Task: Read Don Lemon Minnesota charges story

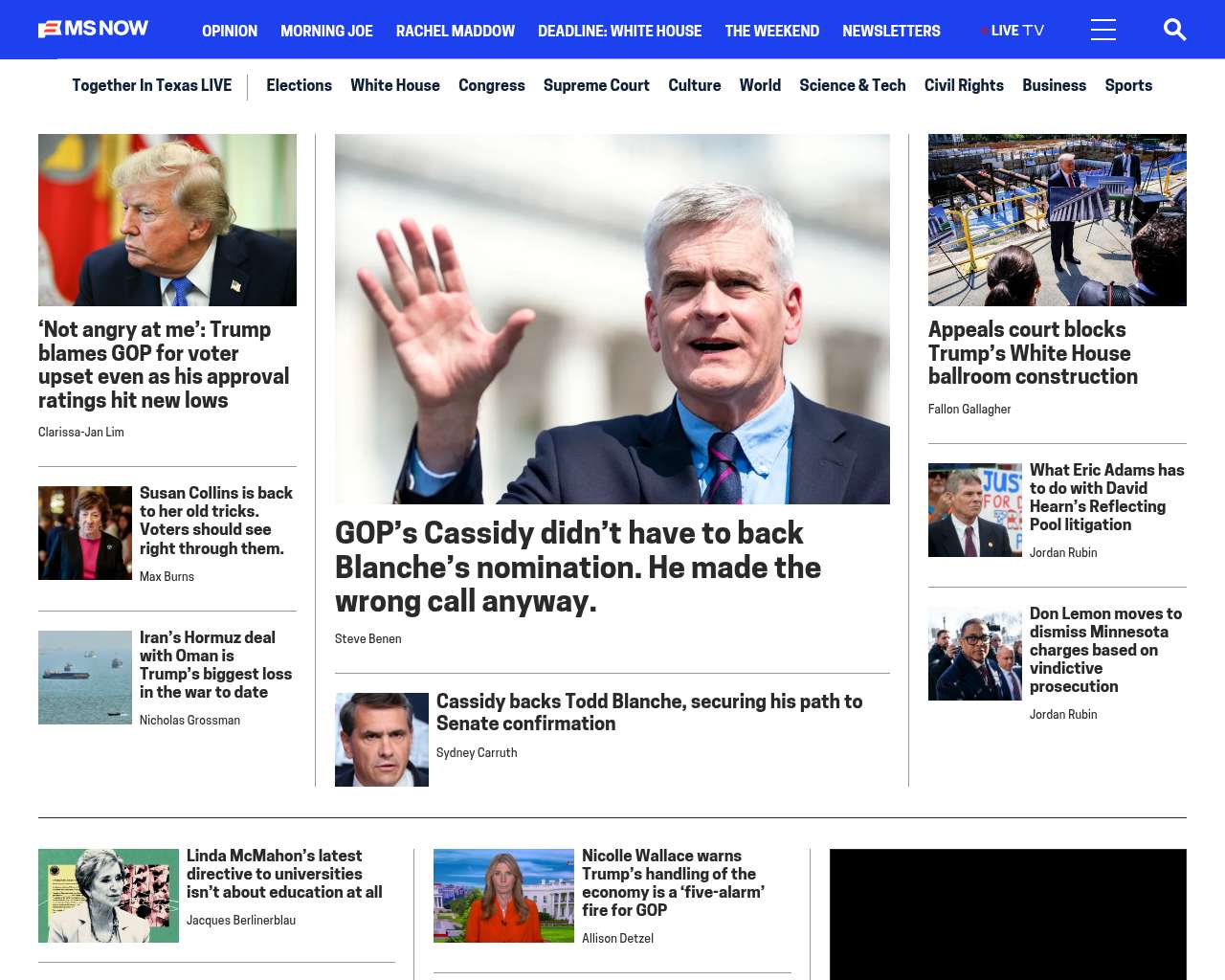Action: click(x=1106, y=650)
